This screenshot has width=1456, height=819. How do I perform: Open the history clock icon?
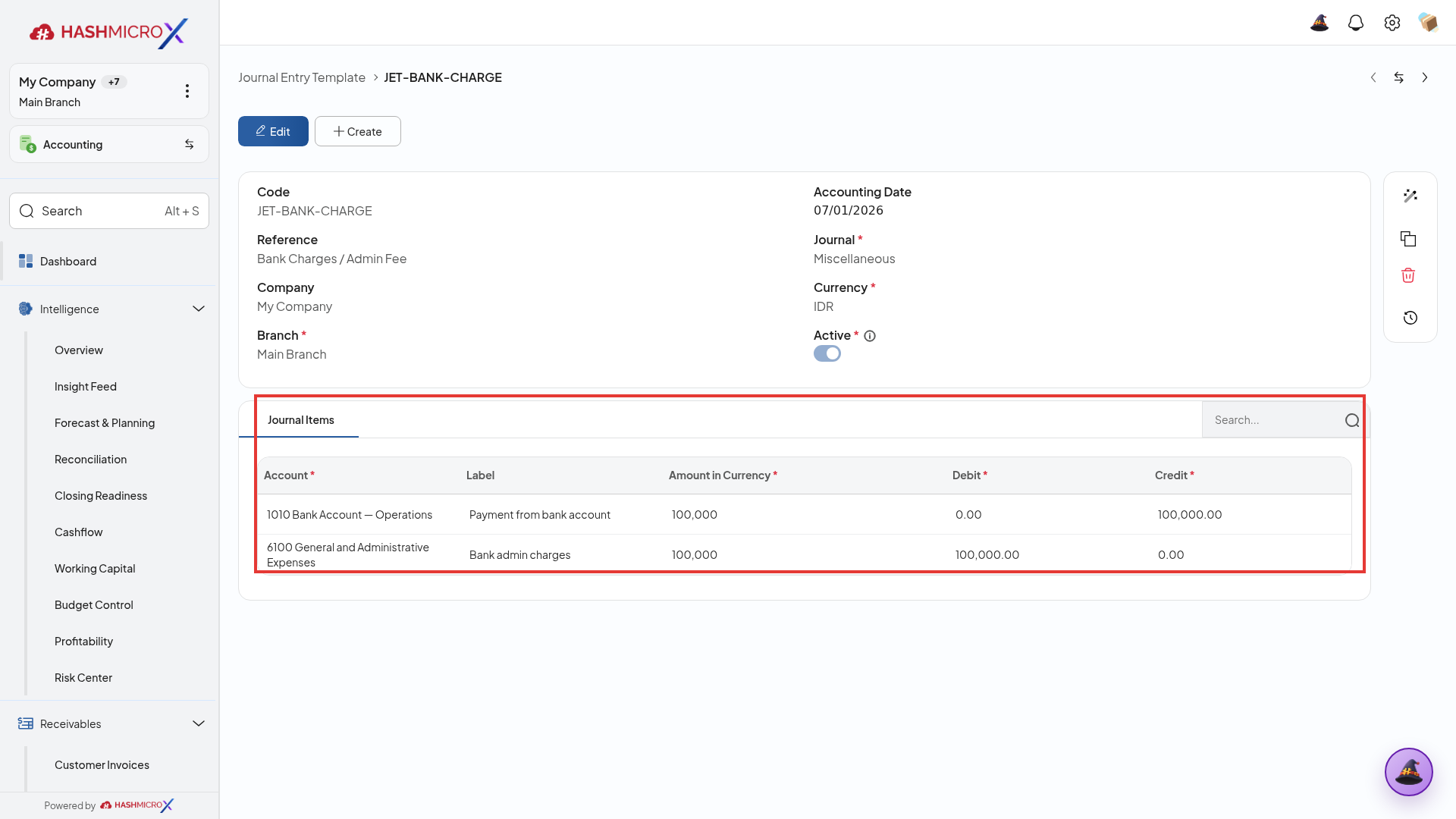pos(1410,318)
